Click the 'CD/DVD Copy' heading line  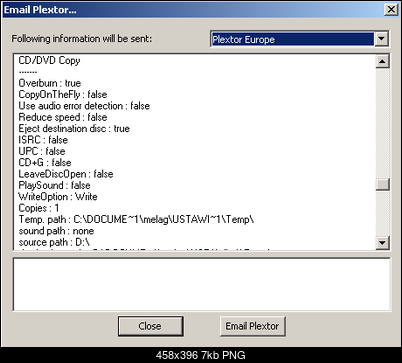(x=50, y=61)
